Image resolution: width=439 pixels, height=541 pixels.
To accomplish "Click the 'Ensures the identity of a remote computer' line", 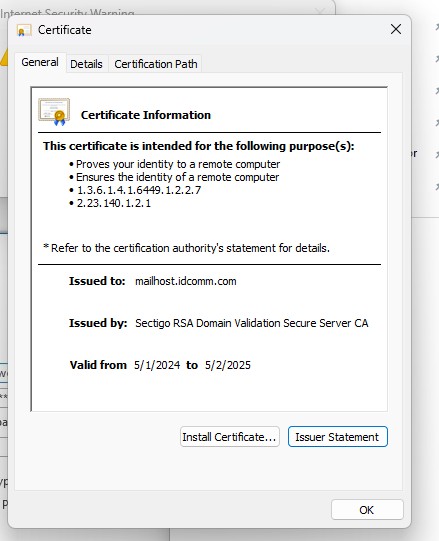I will coord(177,177).
